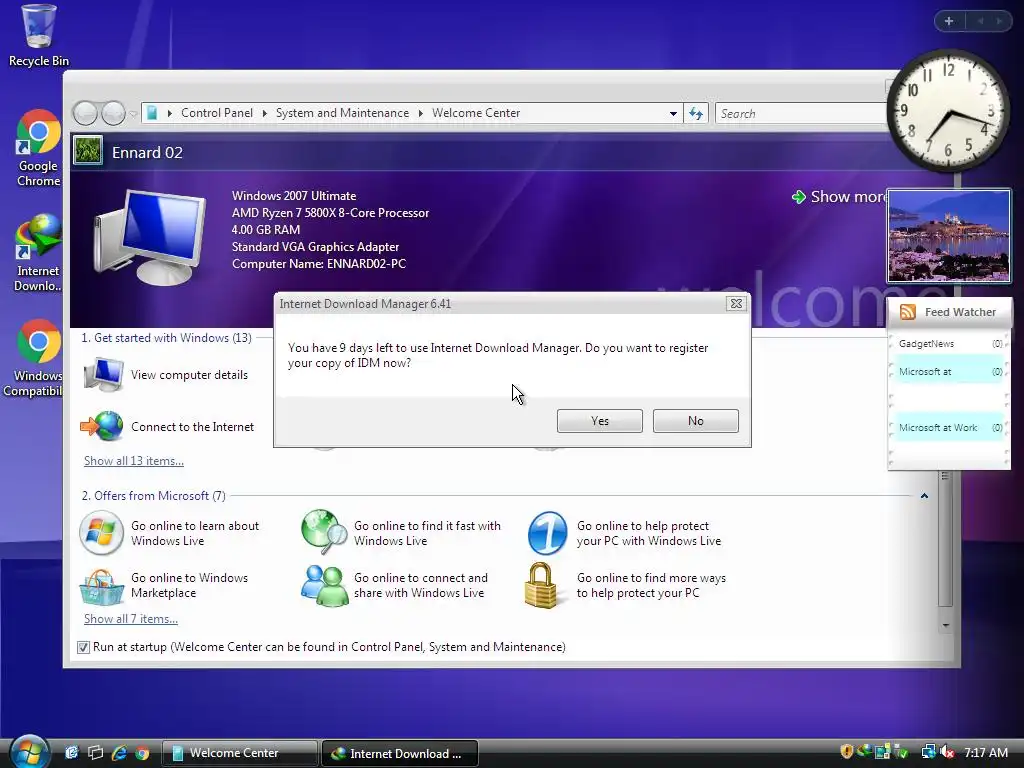Click Switch between windows in Quick Launch

click(95, 753)
